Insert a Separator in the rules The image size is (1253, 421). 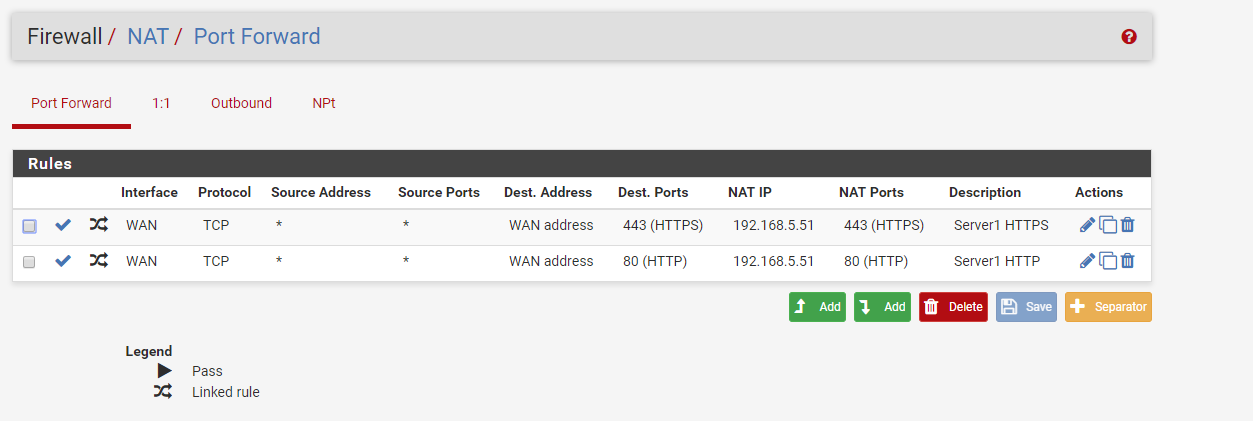pos(1108,307)
